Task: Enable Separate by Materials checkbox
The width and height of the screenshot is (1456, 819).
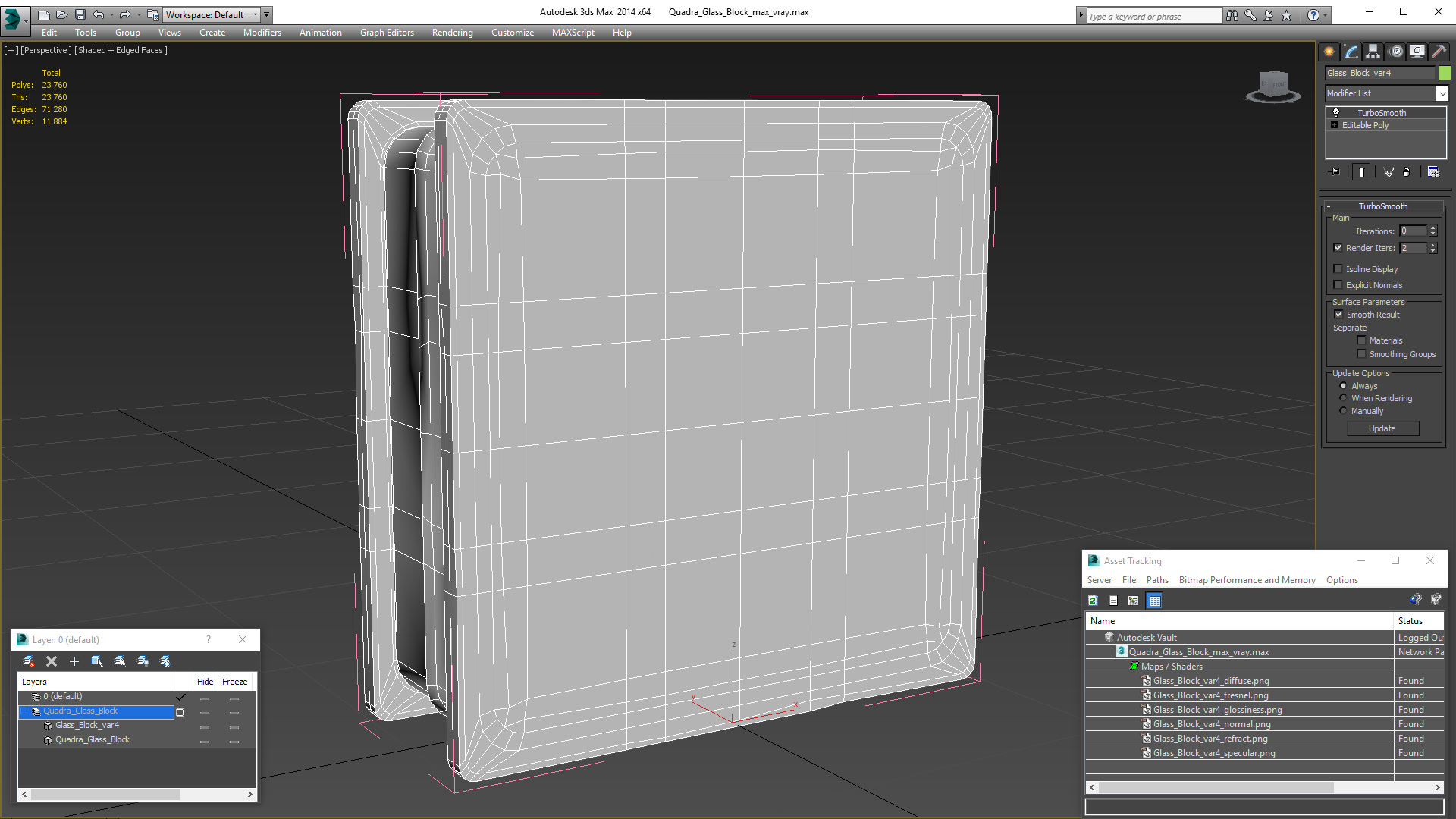Action: [x=1361, y=340]
